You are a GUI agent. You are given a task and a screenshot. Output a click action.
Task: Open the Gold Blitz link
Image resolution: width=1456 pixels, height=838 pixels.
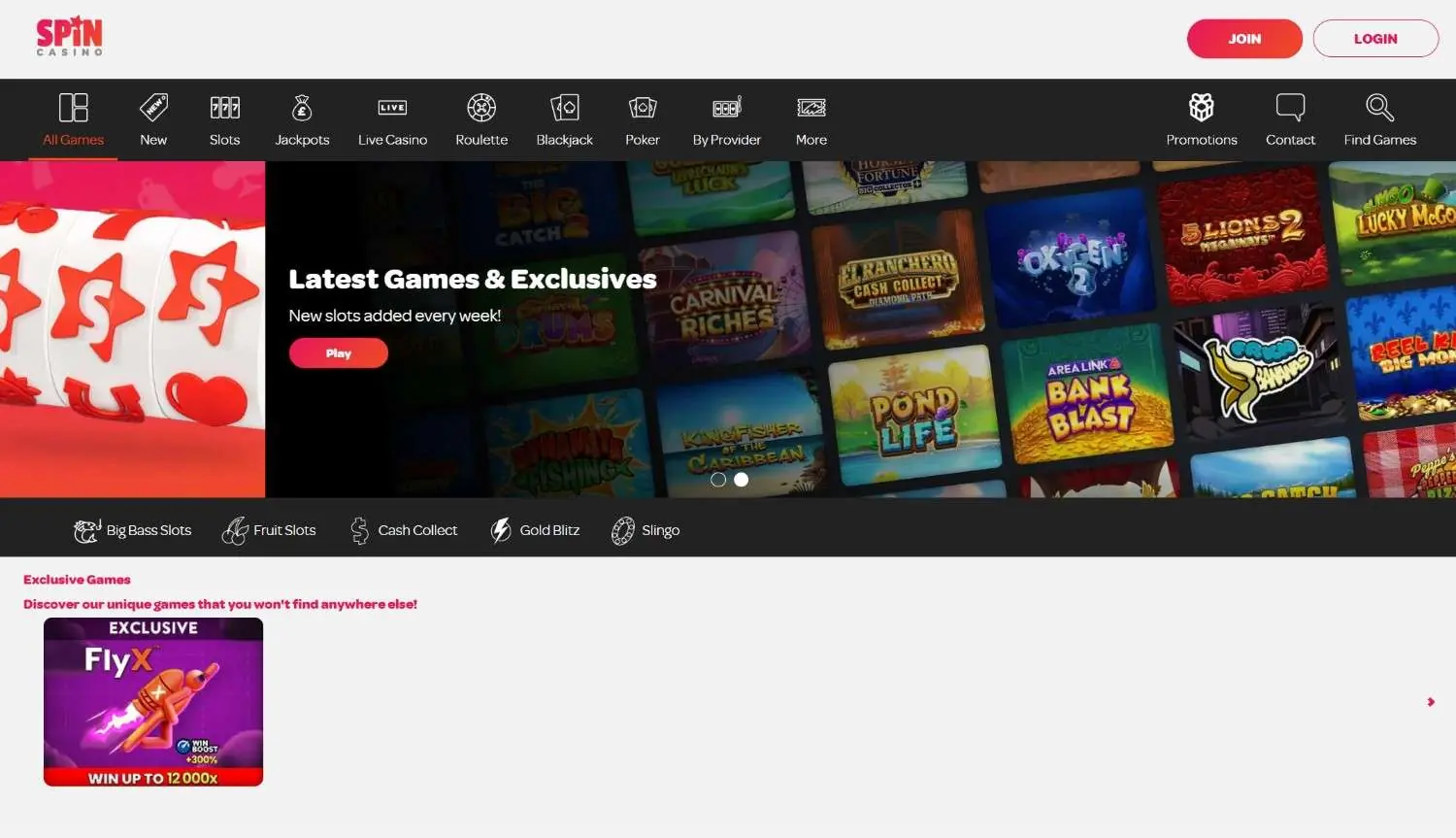(549, 530)
